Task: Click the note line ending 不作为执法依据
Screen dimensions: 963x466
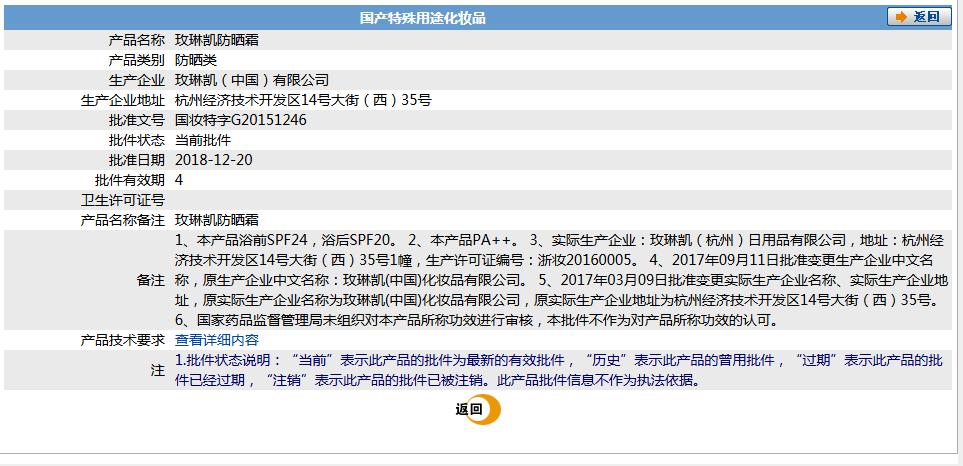Action: point(438,380)
